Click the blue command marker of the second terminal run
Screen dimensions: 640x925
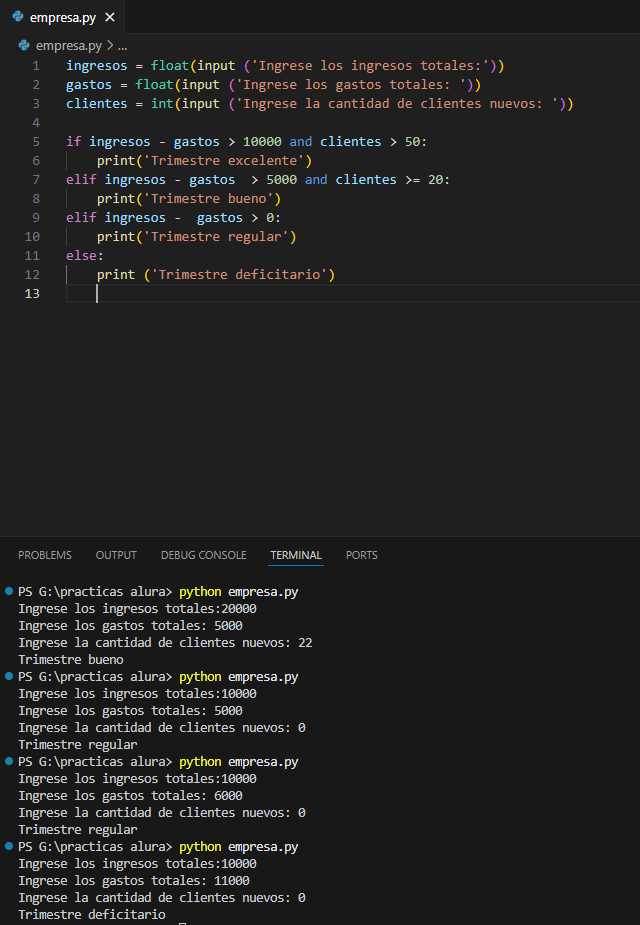click(9, 676)
